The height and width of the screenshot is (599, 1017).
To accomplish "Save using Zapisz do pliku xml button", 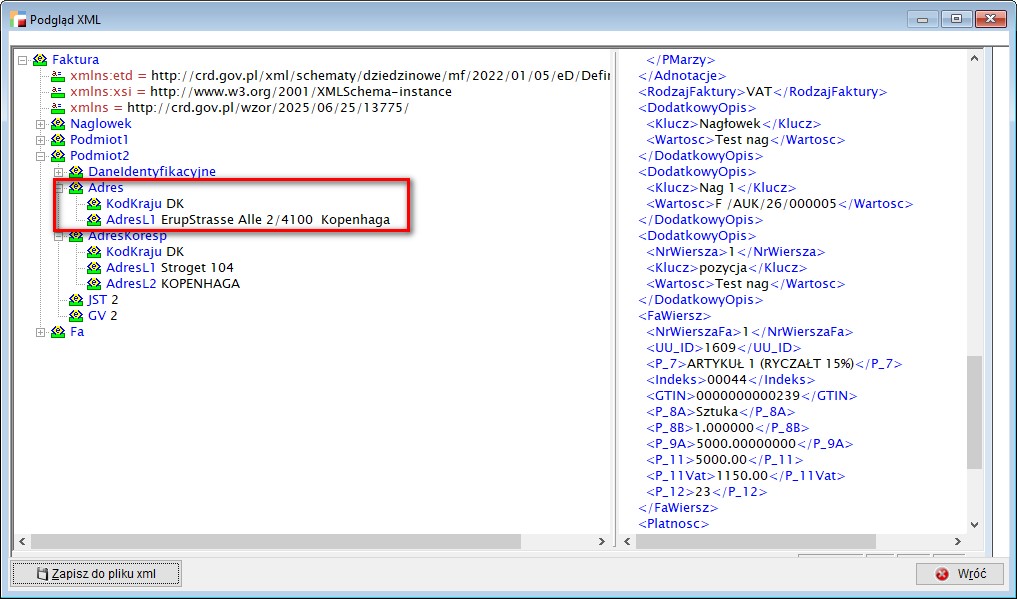I will 96,574.
